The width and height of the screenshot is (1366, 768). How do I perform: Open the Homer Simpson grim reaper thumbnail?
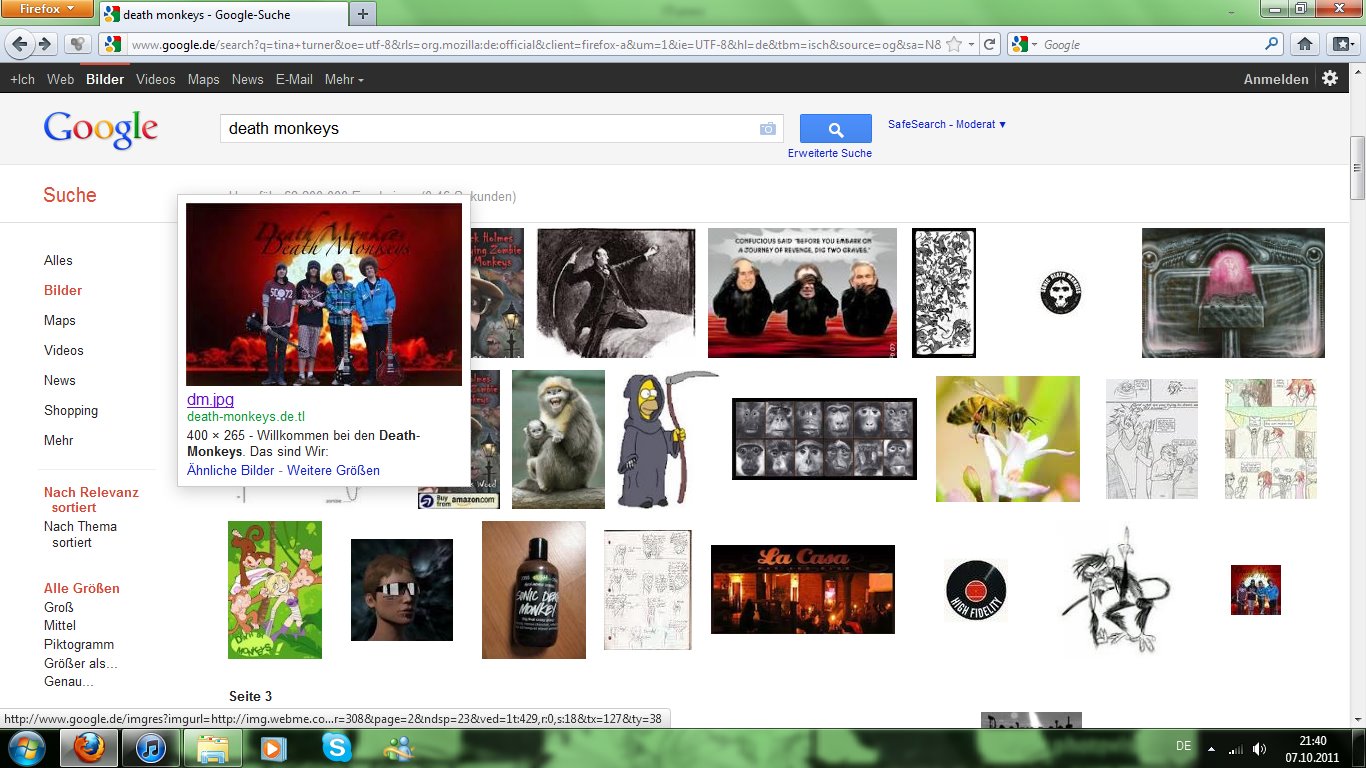tap(667, 438)
